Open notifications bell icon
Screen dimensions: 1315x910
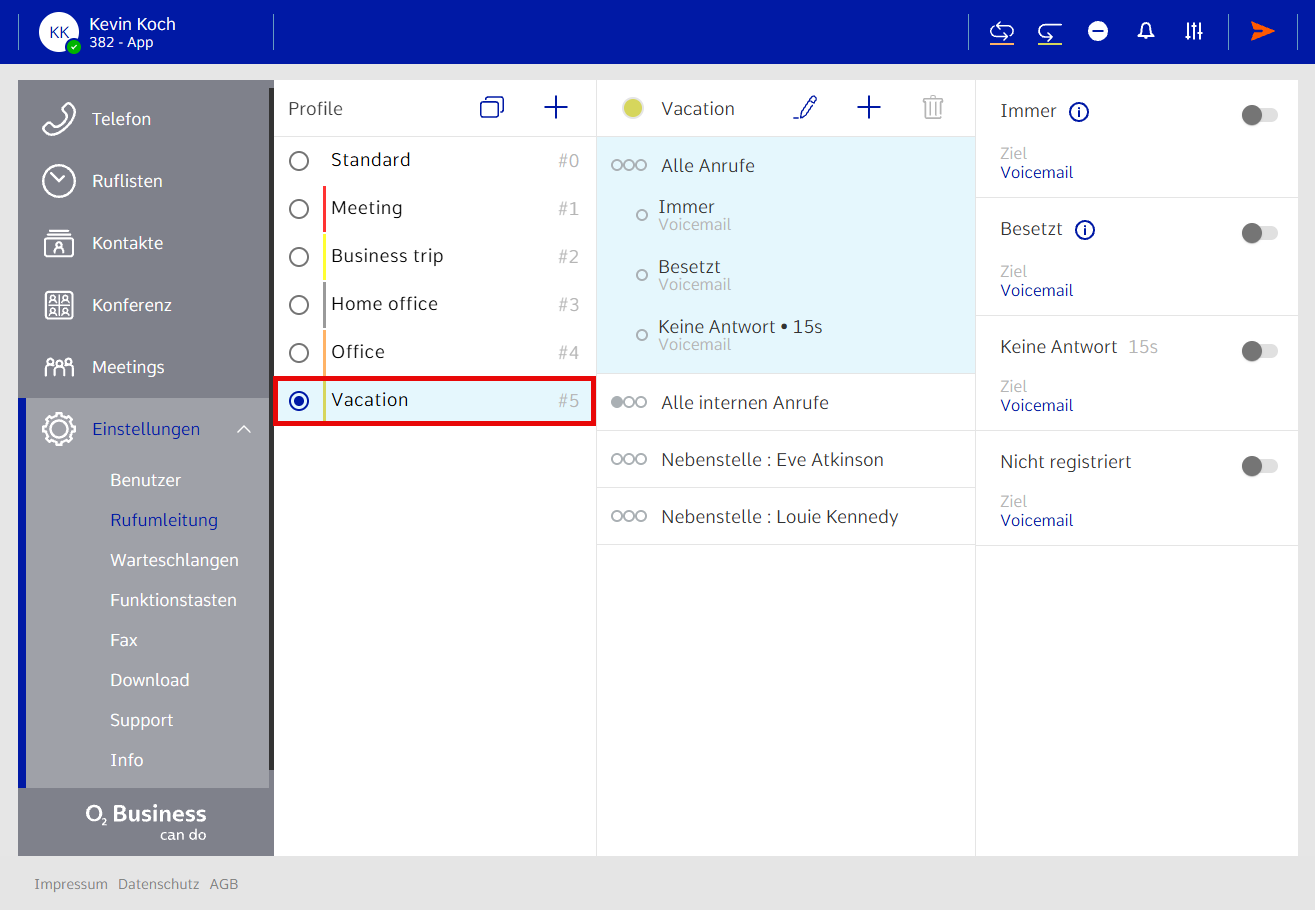click(x=1146, y=31)
